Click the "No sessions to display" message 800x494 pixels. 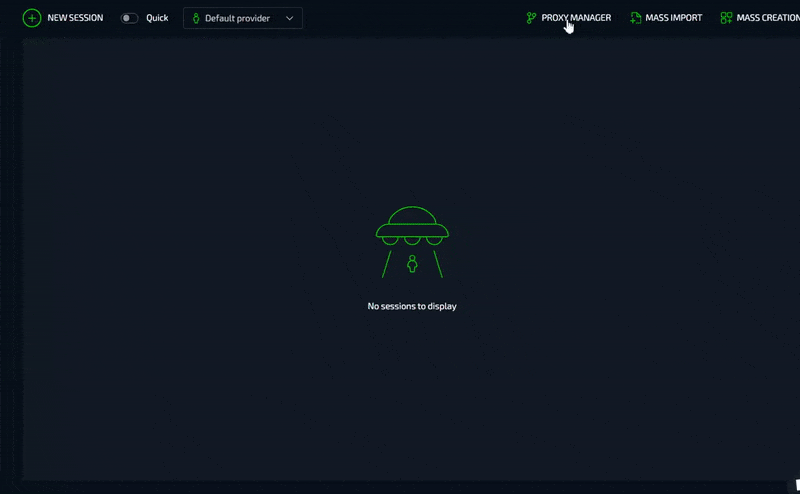click(412, 306)
